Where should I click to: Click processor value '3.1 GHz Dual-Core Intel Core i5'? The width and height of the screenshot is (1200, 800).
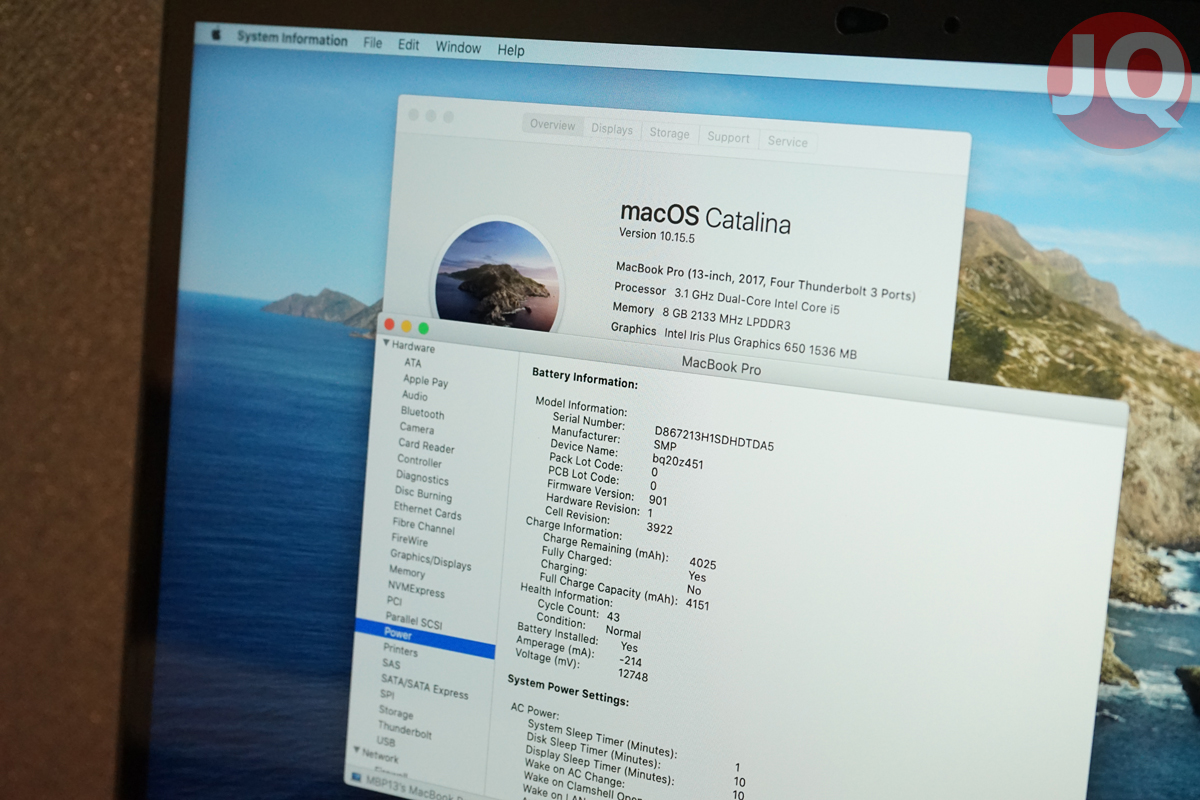point(757,303)
